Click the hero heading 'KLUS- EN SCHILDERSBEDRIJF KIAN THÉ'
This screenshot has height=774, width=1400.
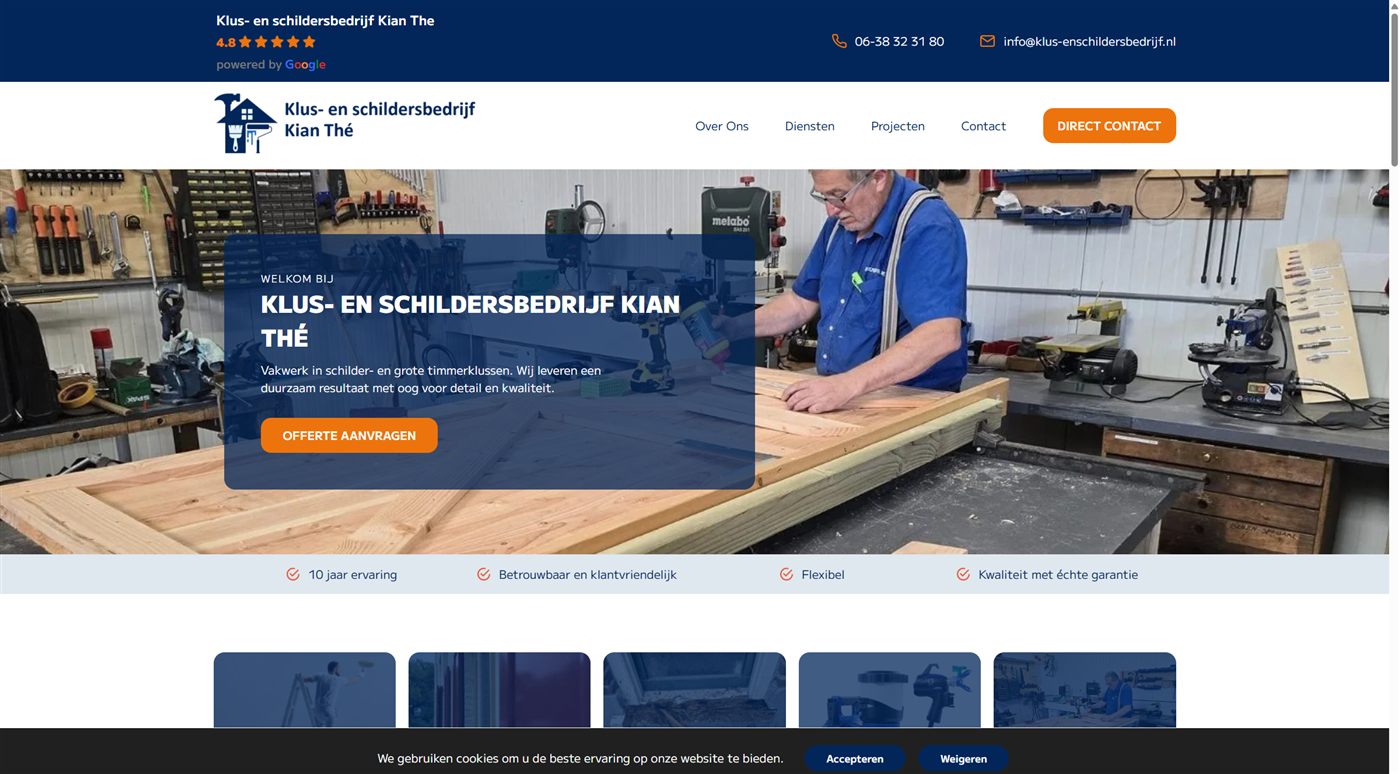tap(470, 320)
